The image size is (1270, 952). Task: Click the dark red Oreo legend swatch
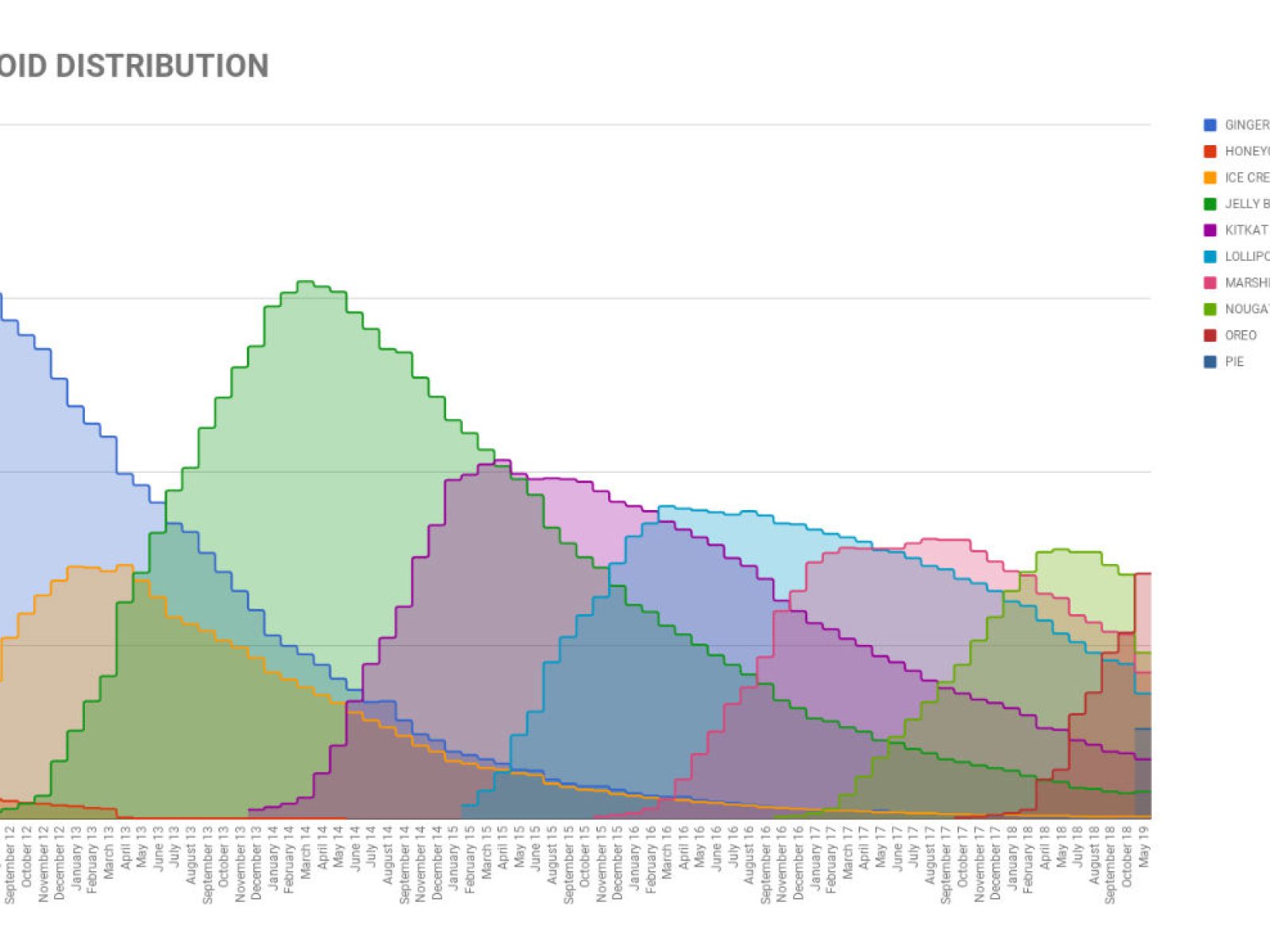pos(1210,336)
